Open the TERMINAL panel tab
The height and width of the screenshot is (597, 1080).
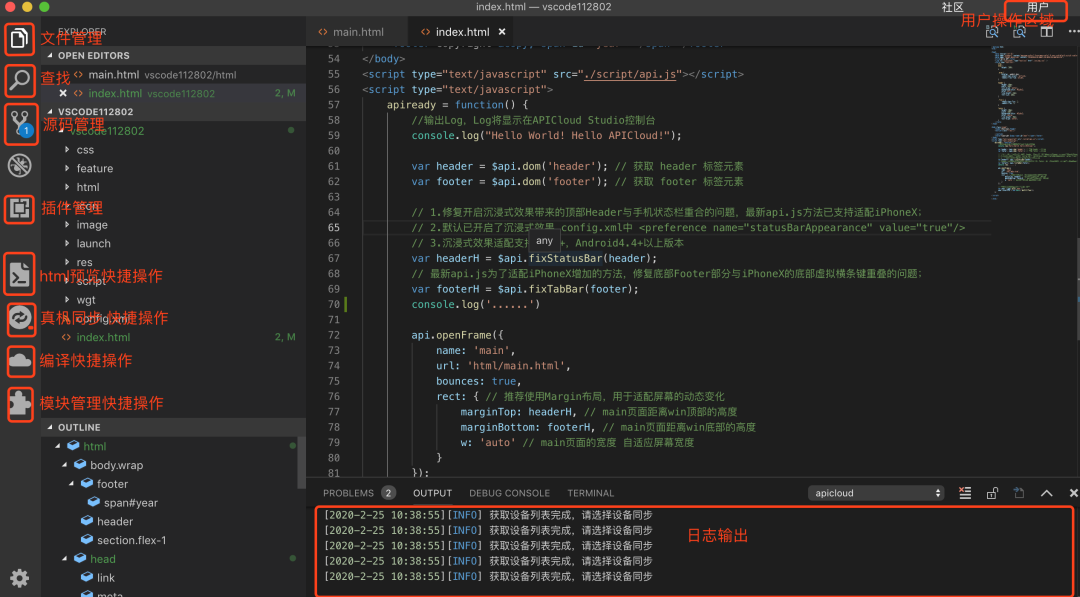pyautogui.click(x=590, y=493)
